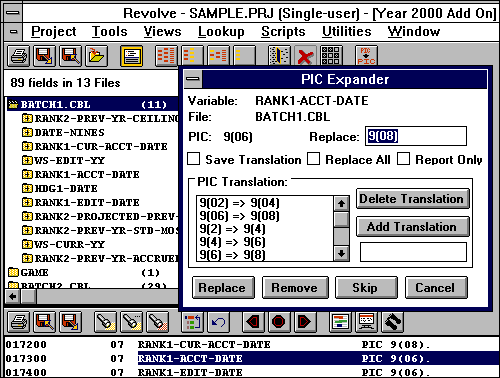The image size is (500, 378).
Task: Tick the Report Only checkbox
Action: pos(403,159)
